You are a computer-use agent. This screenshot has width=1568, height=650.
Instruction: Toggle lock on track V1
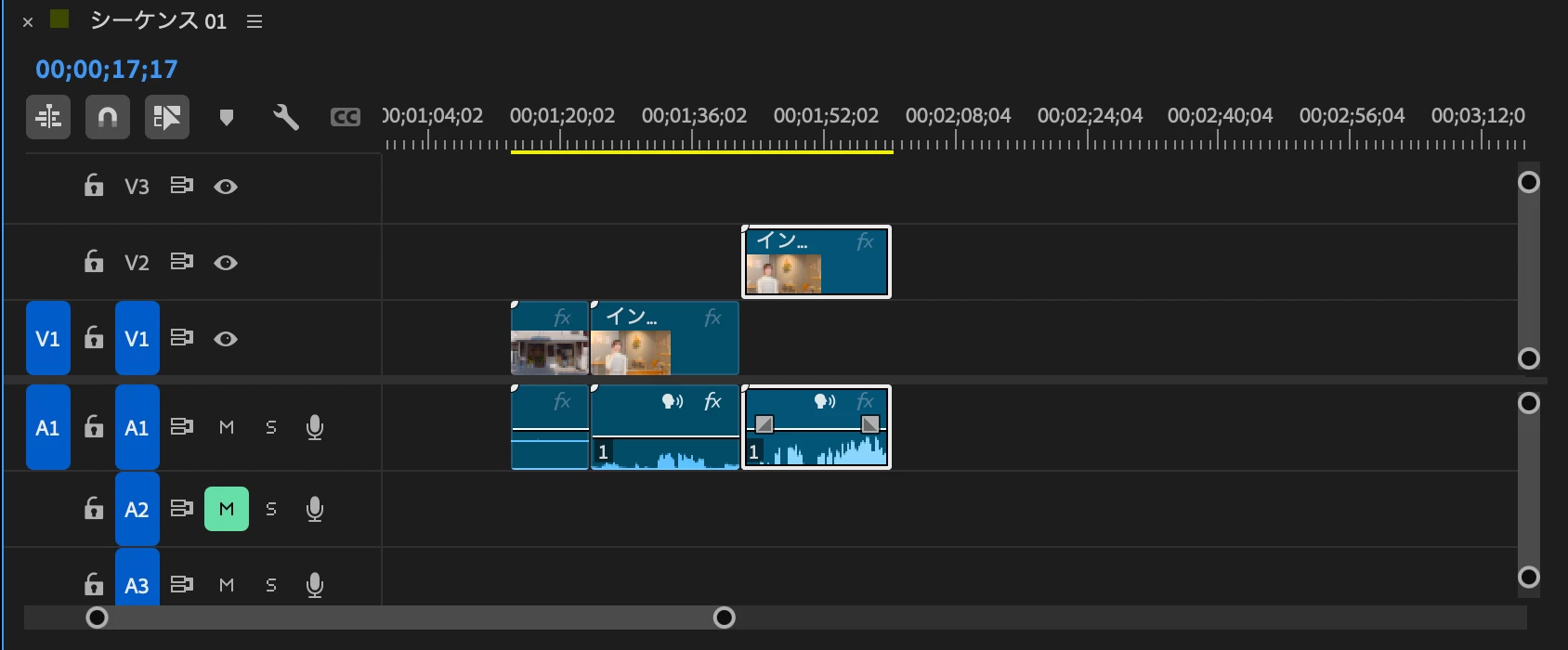94,338
